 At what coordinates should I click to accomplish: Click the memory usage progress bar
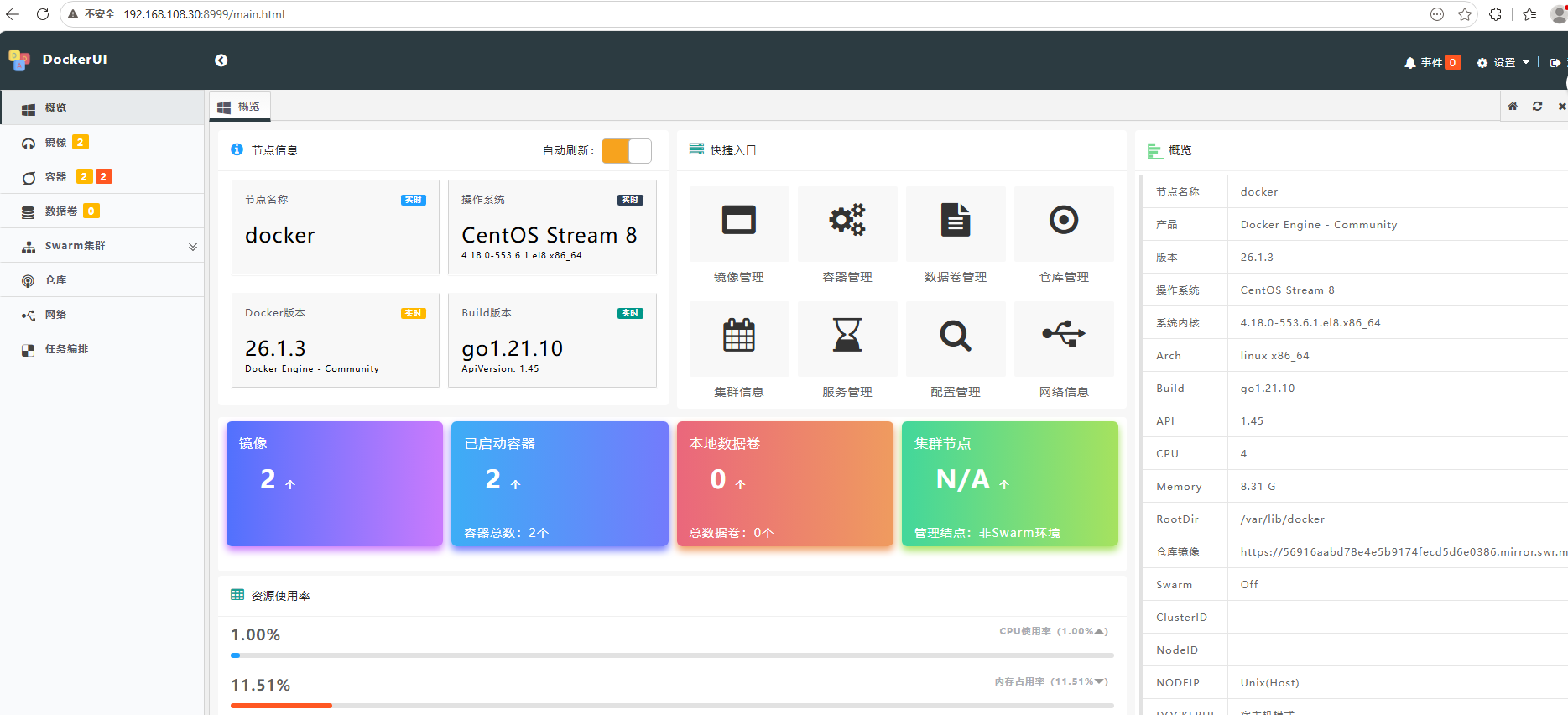pyautogui.click(x=672, y=706)
